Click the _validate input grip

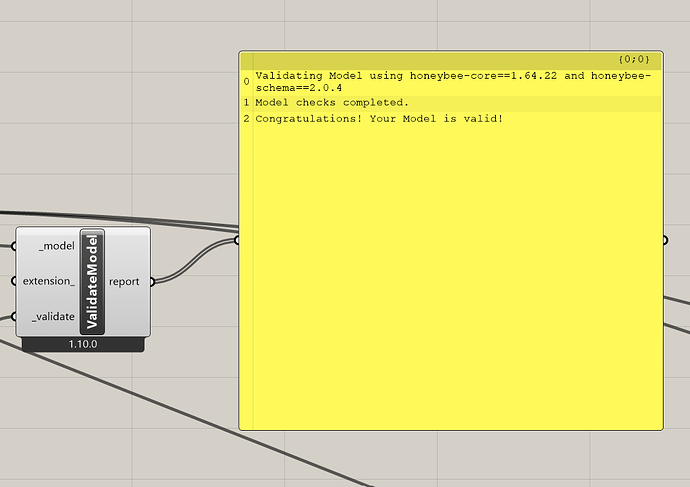click(14, 316)
